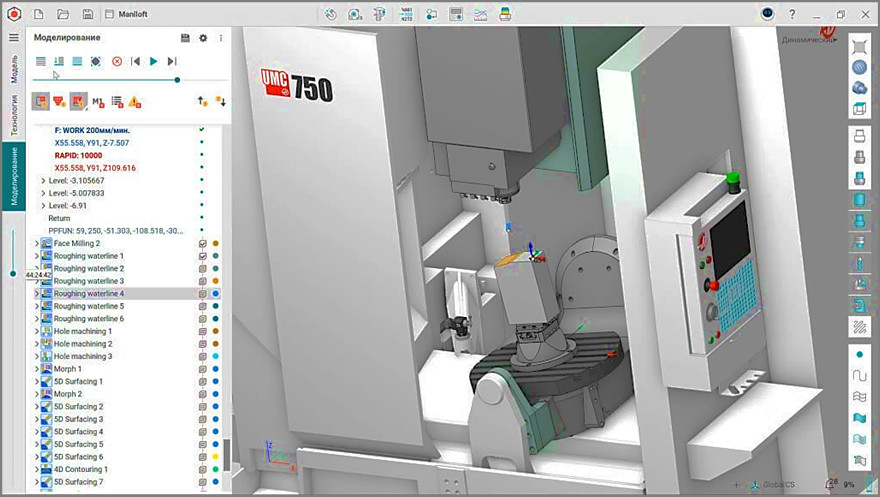The height and width of the screenshot is (497, 880).
Task: Select the 5D Surfacing 7 operation
Action: pyautogui.click(x=79, y=482)
